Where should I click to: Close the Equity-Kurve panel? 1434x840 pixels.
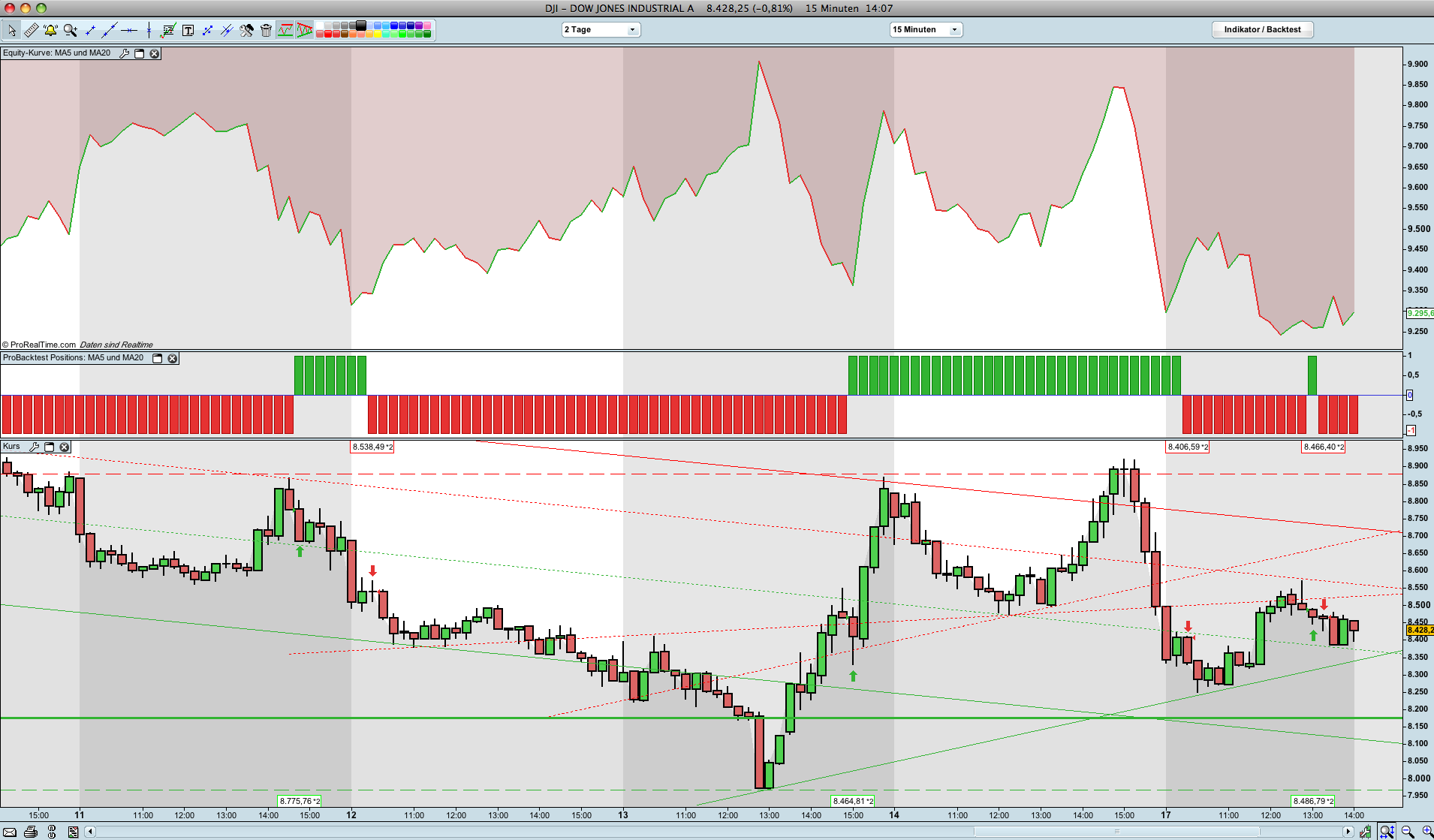coord(155,53)
